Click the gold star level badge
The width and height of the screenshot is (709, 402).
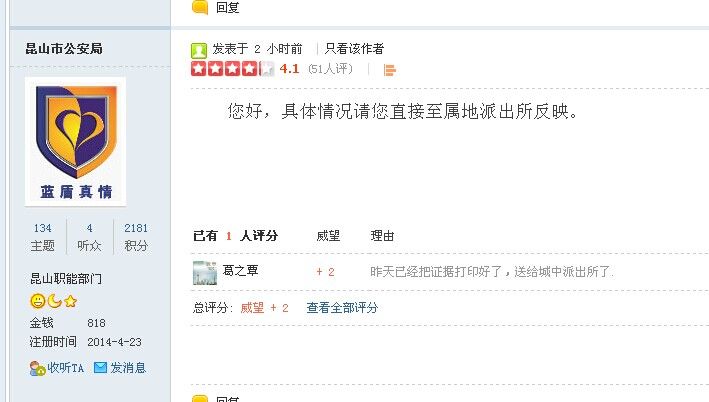70,301
